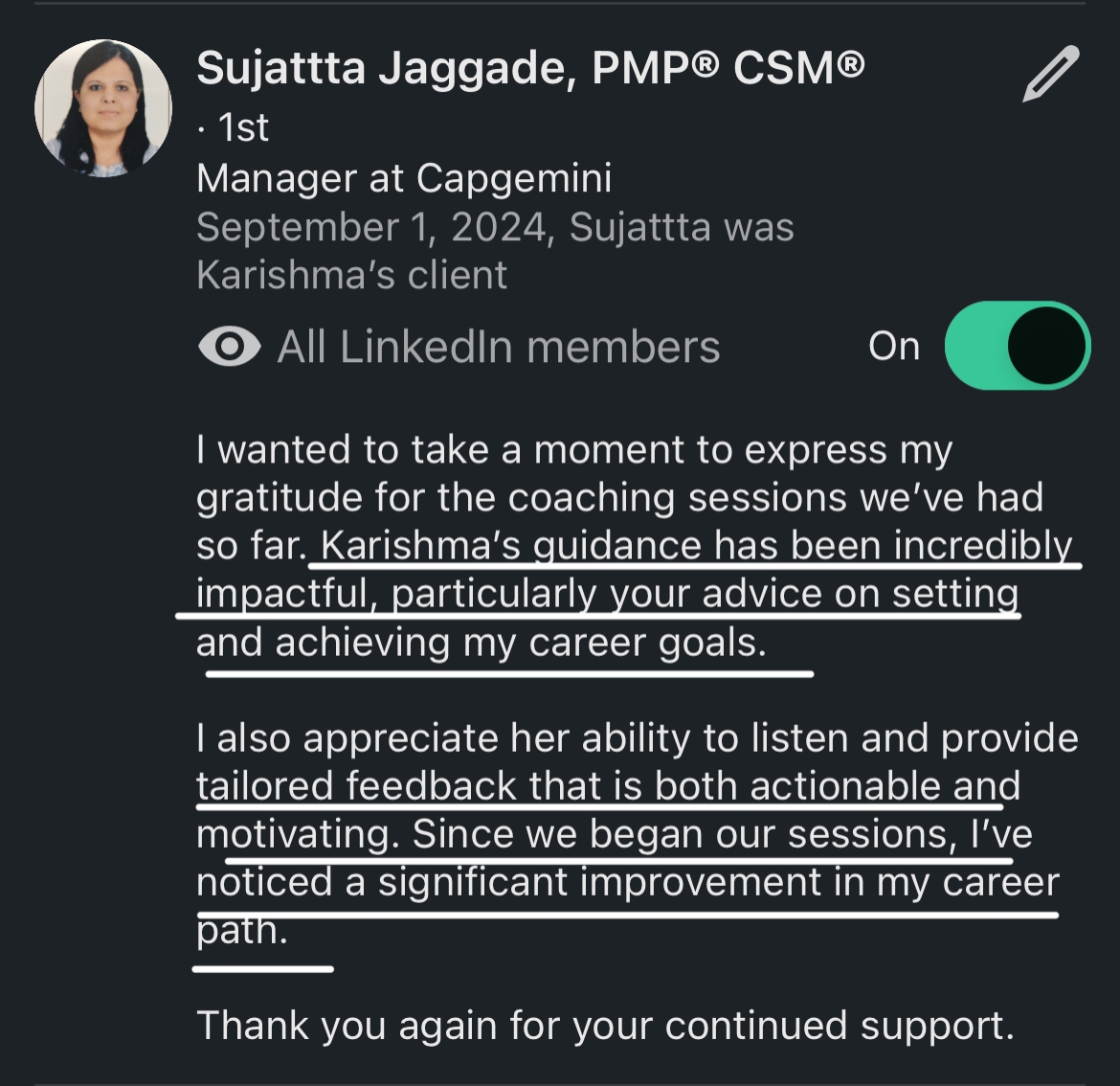
Task: Click the eye visibility icon
Action: [x=229, y=347]
